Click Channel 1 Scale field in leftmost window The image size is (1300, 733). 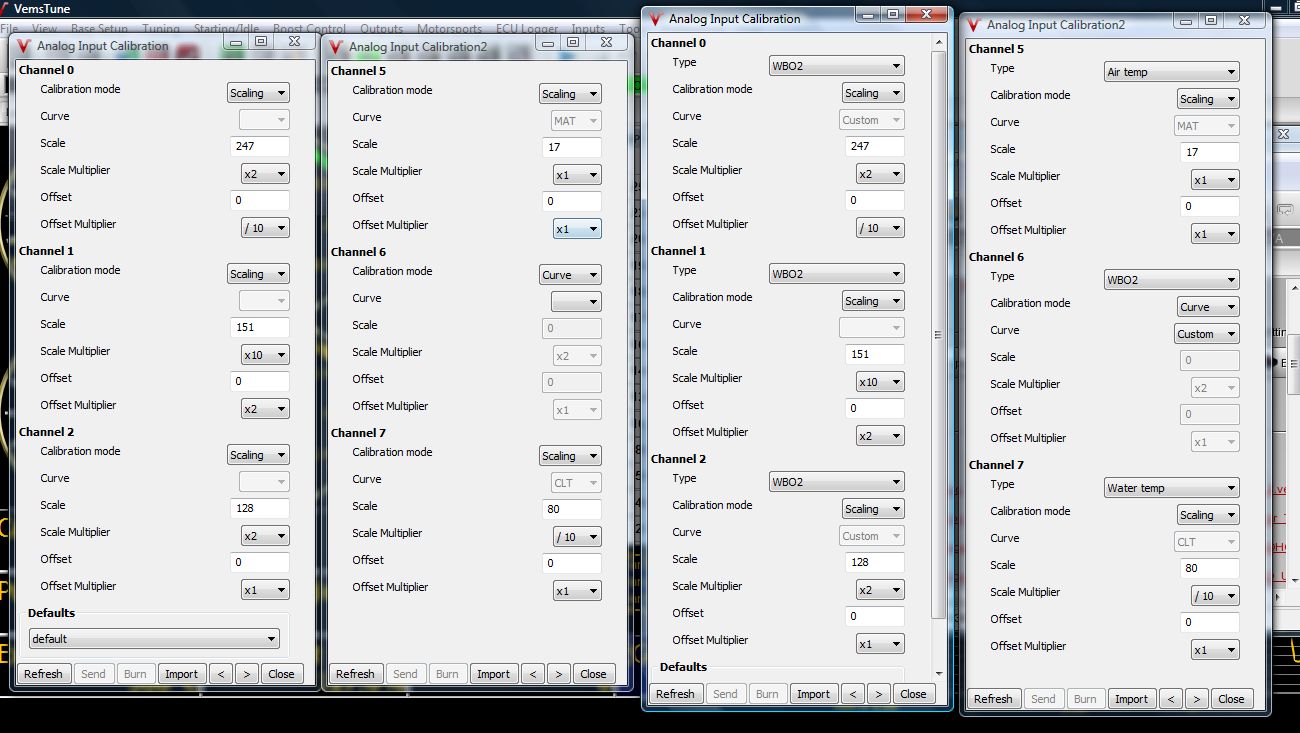pos(259,327)
